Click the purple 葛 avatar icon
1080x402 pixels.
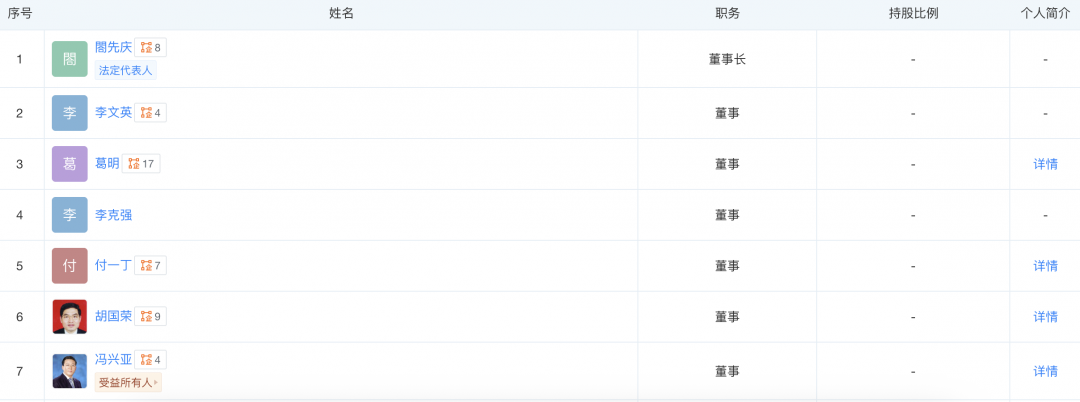70,164
